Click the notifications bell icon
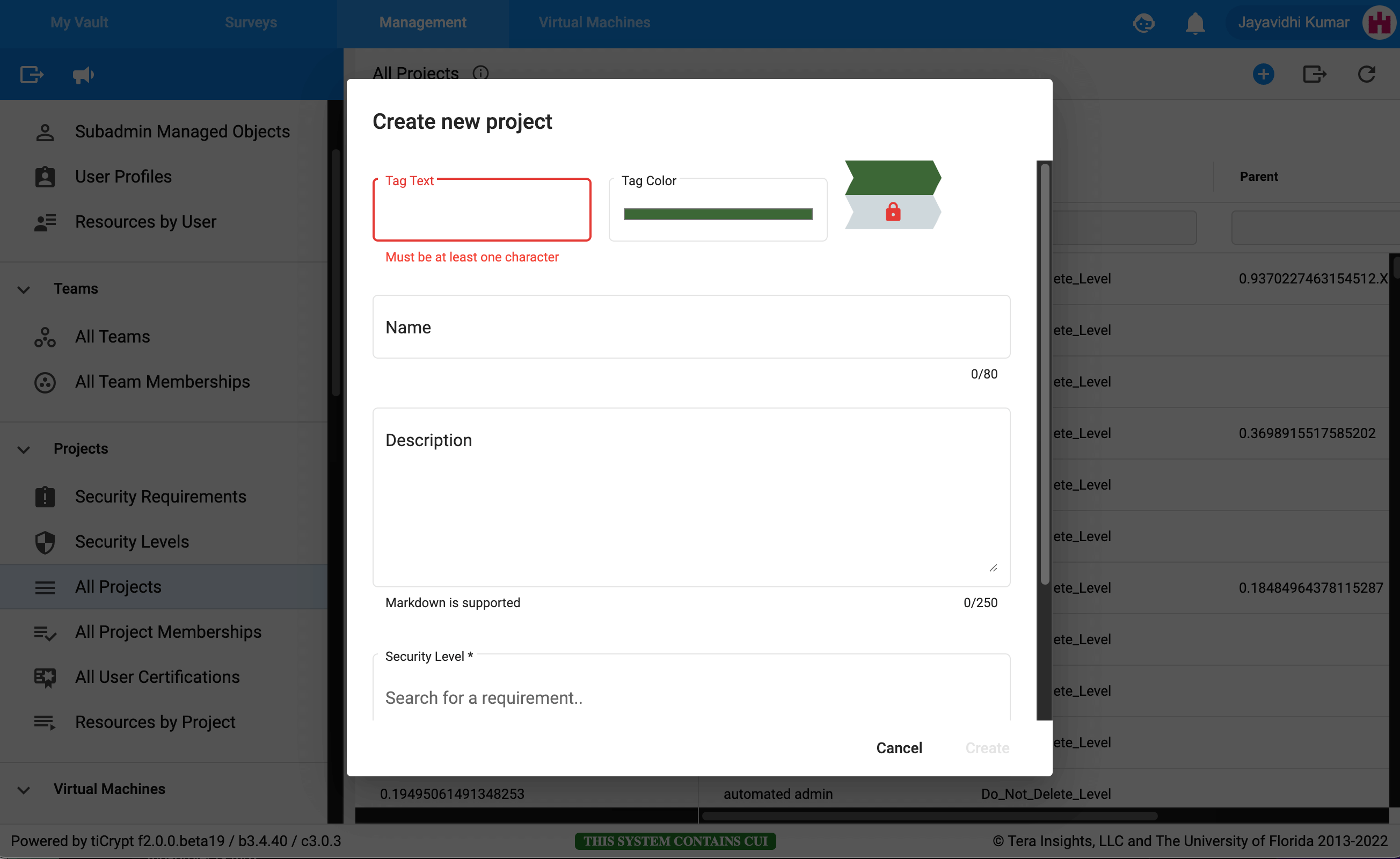The width and height of the screenshot is (1400, 859). click(x=1195, y=23)
